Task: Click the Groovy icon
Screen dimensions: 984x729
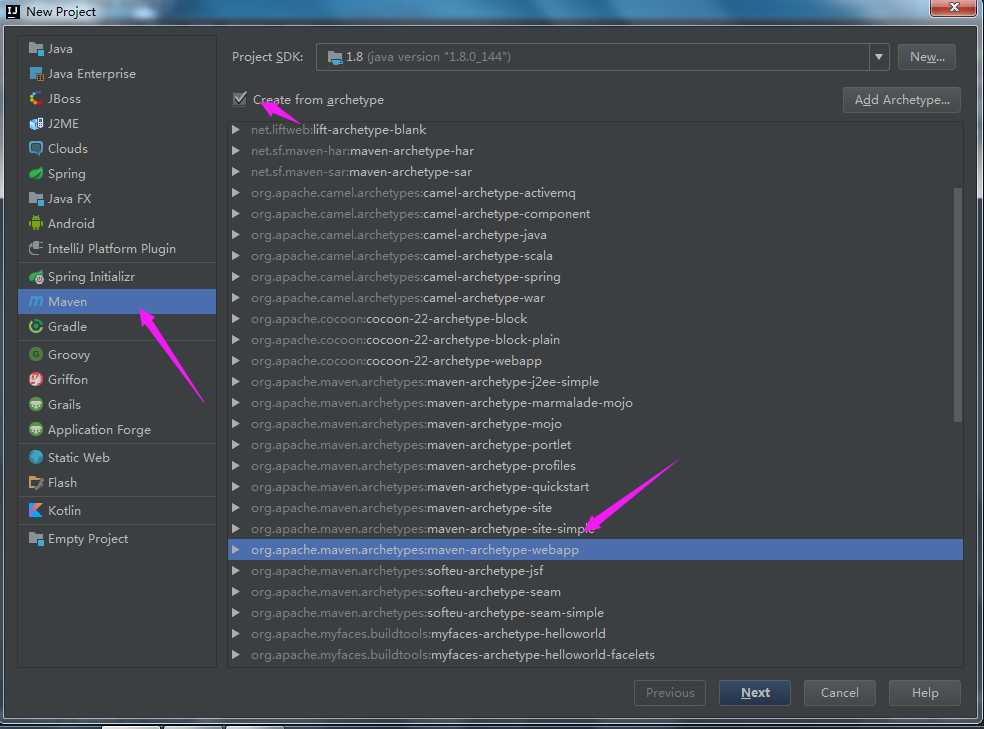Action: point(36,354)
